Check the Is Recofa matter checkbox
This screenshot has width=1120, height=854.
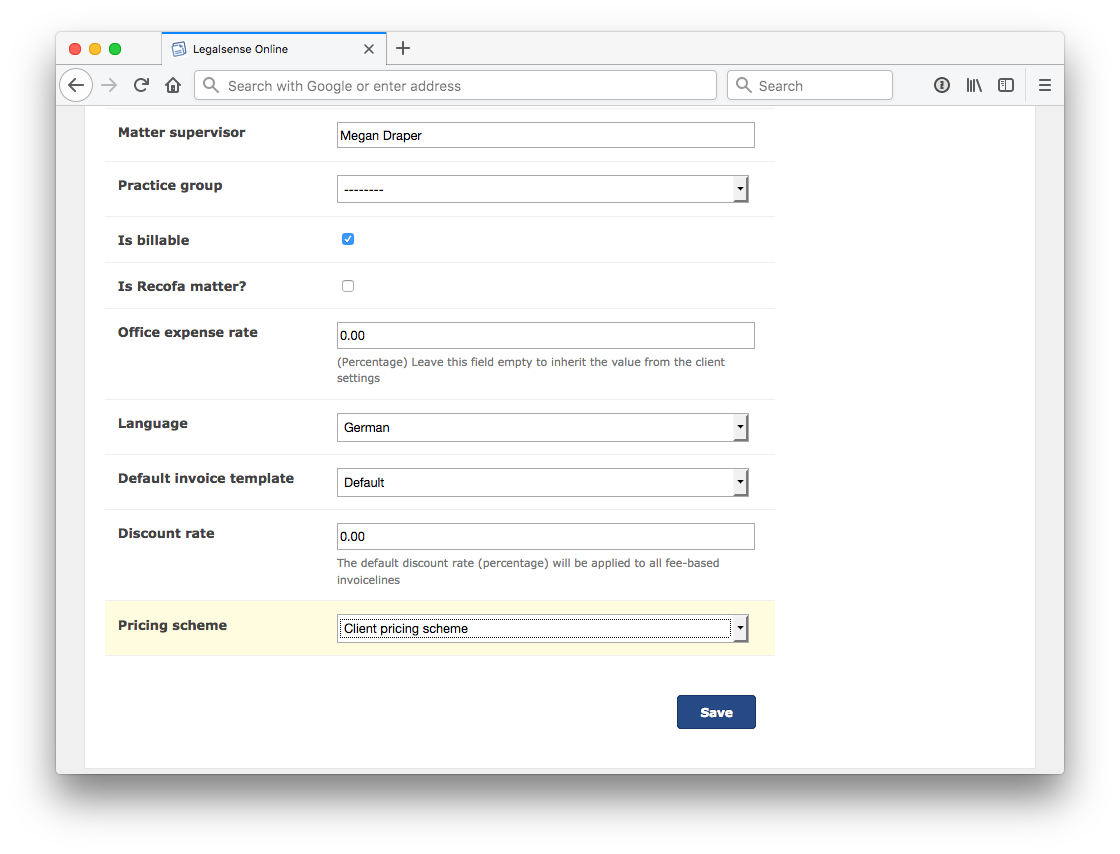(x=348, y=286)
